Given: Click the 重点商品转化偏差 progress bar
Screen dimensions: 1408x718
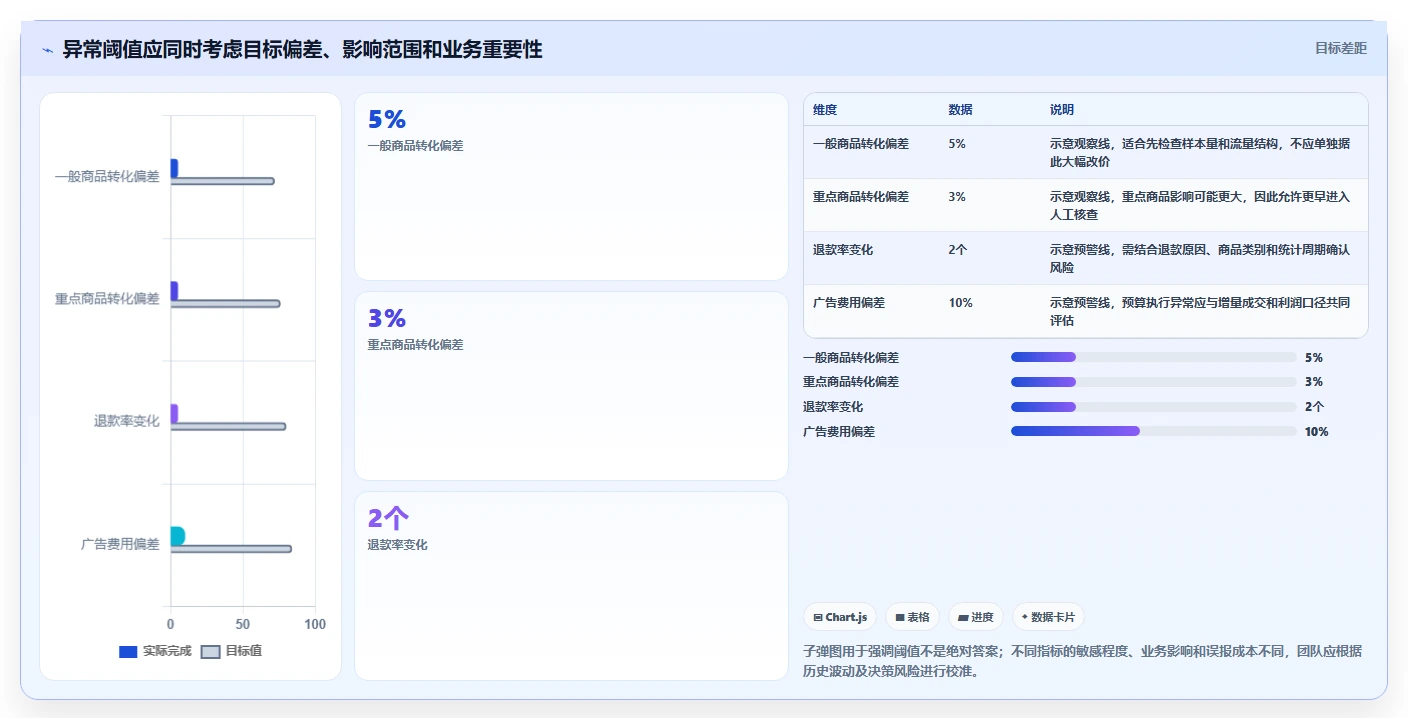Looking at the screenshot, I should pos(1153,382).
